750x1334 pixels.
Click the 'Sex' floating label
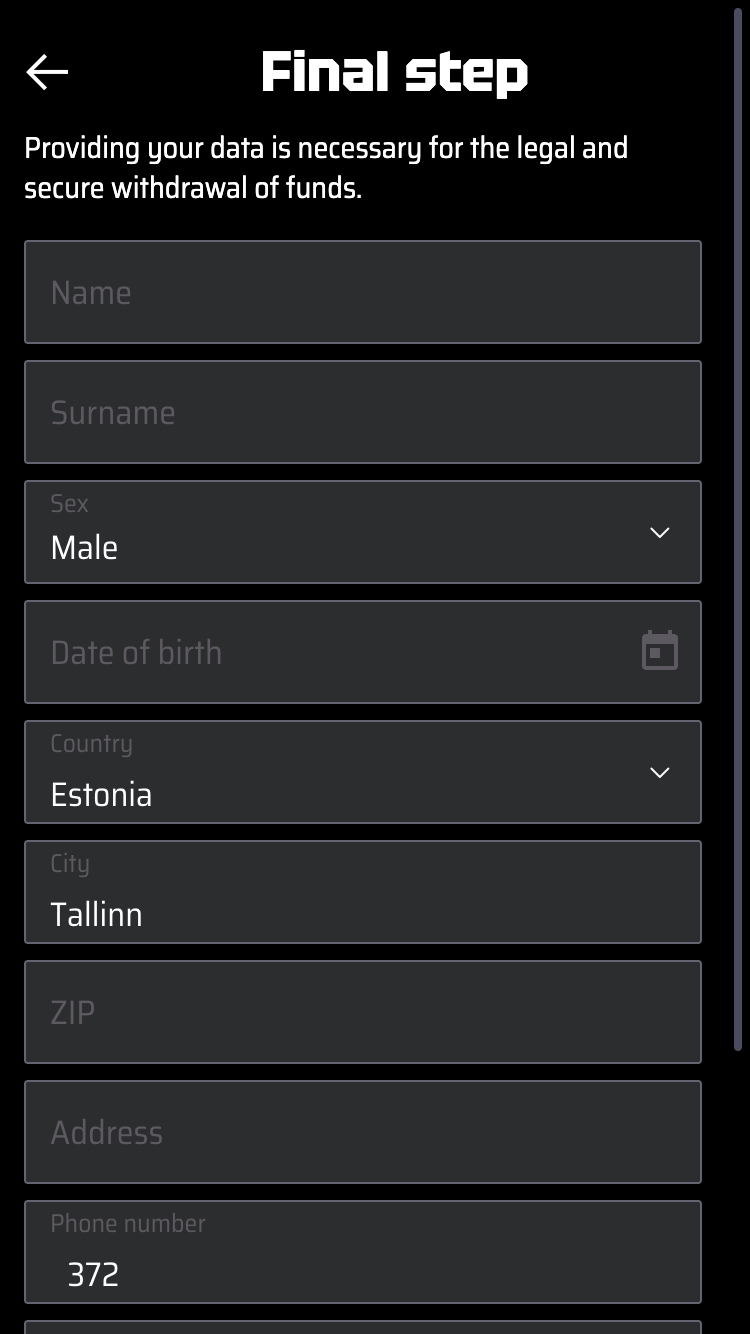(69, 503)
